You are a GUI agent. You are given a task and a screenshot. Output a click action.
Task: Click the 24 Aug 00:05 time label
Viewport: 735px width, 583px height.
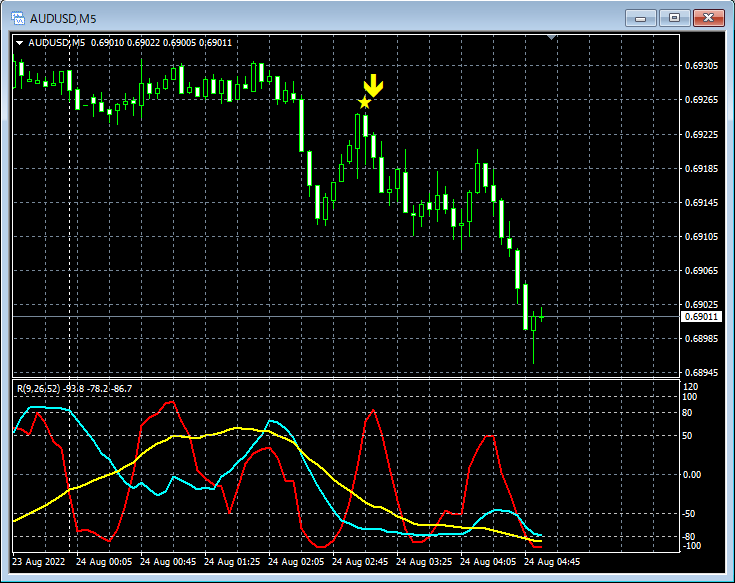104,561
